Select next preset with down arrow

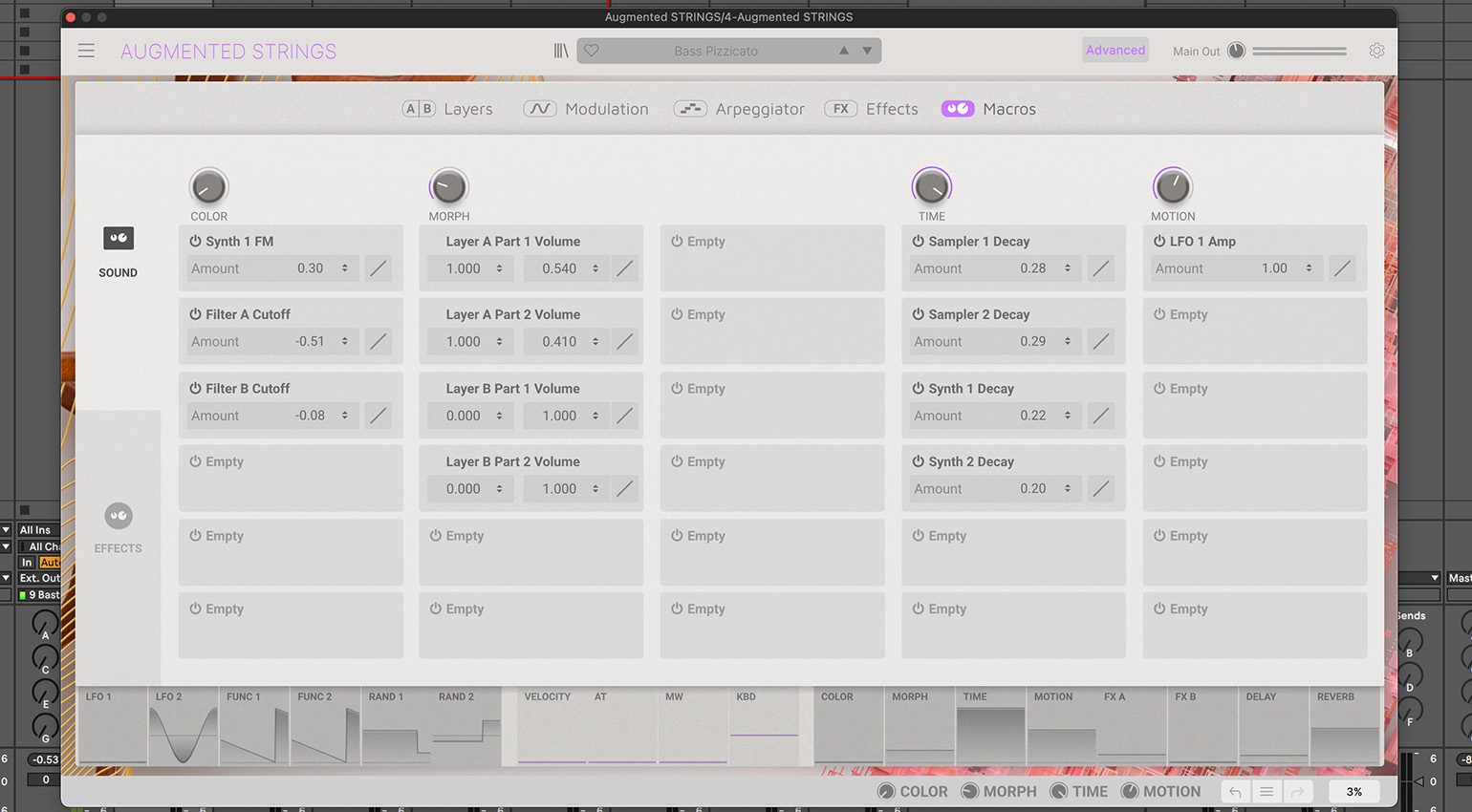pos(867,51)
